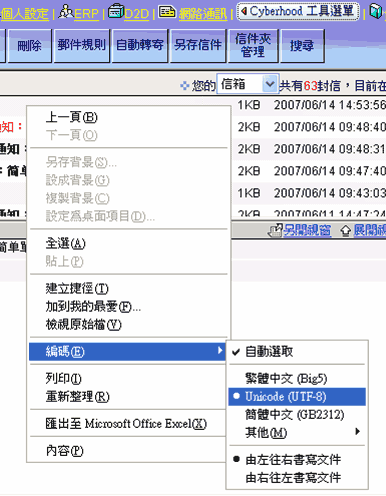Choose 內容(P) in context menu
386x496 pixels.
click(127, 451)
